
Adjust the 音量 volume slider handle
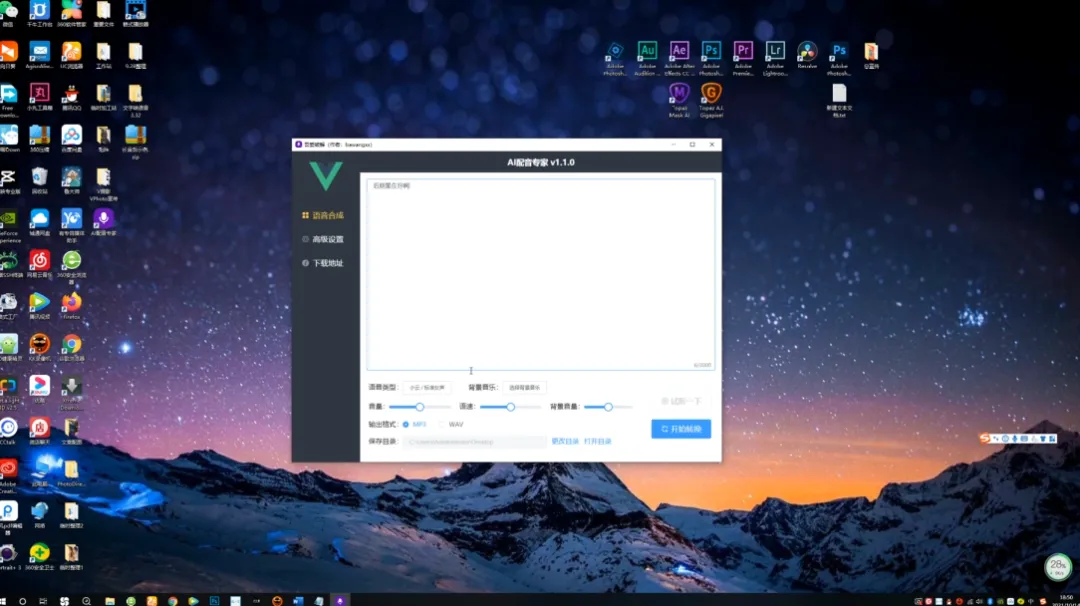click(x=419, y=407)
